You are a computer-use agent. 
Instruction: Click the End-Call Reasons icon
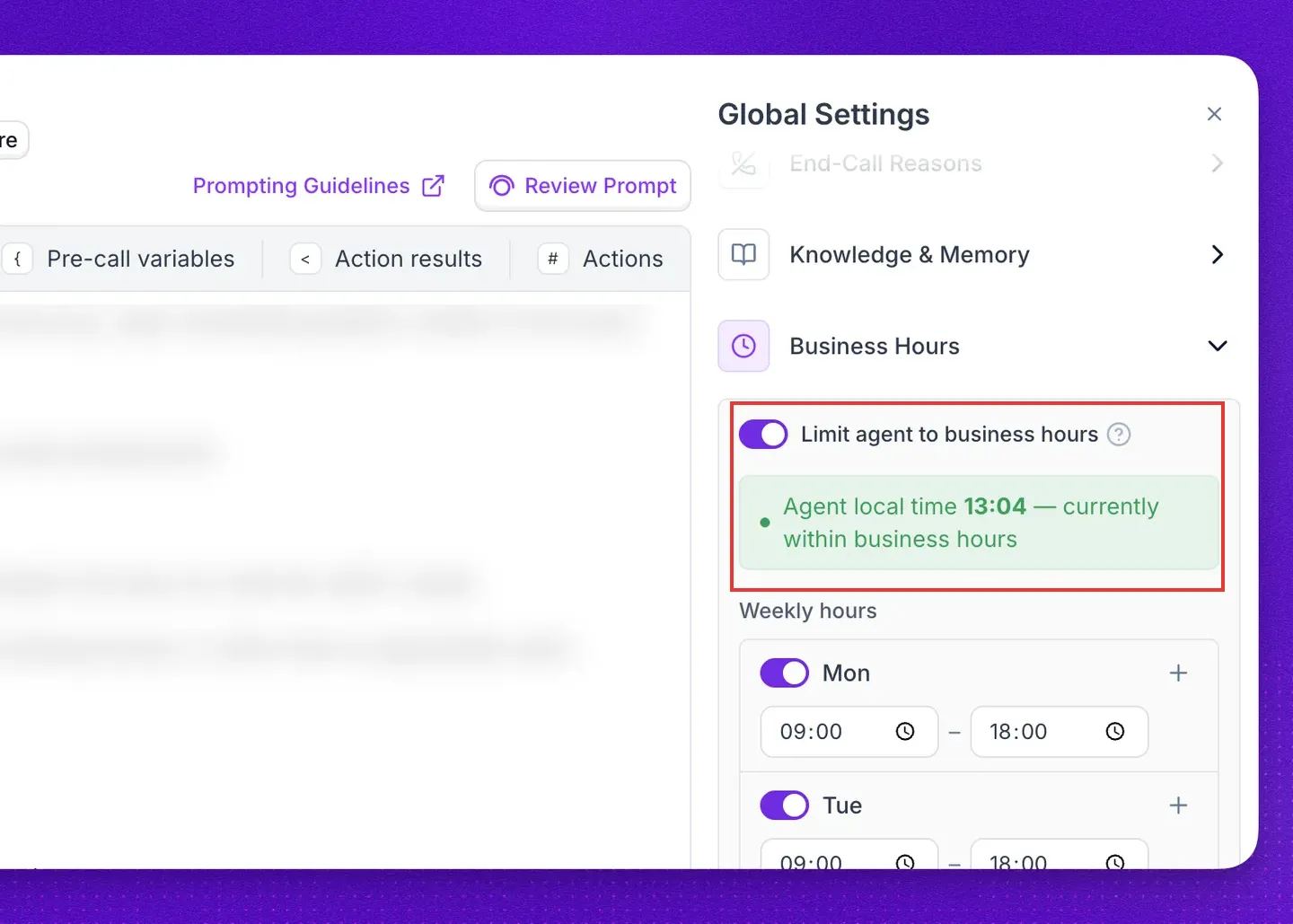click(743, 164)
